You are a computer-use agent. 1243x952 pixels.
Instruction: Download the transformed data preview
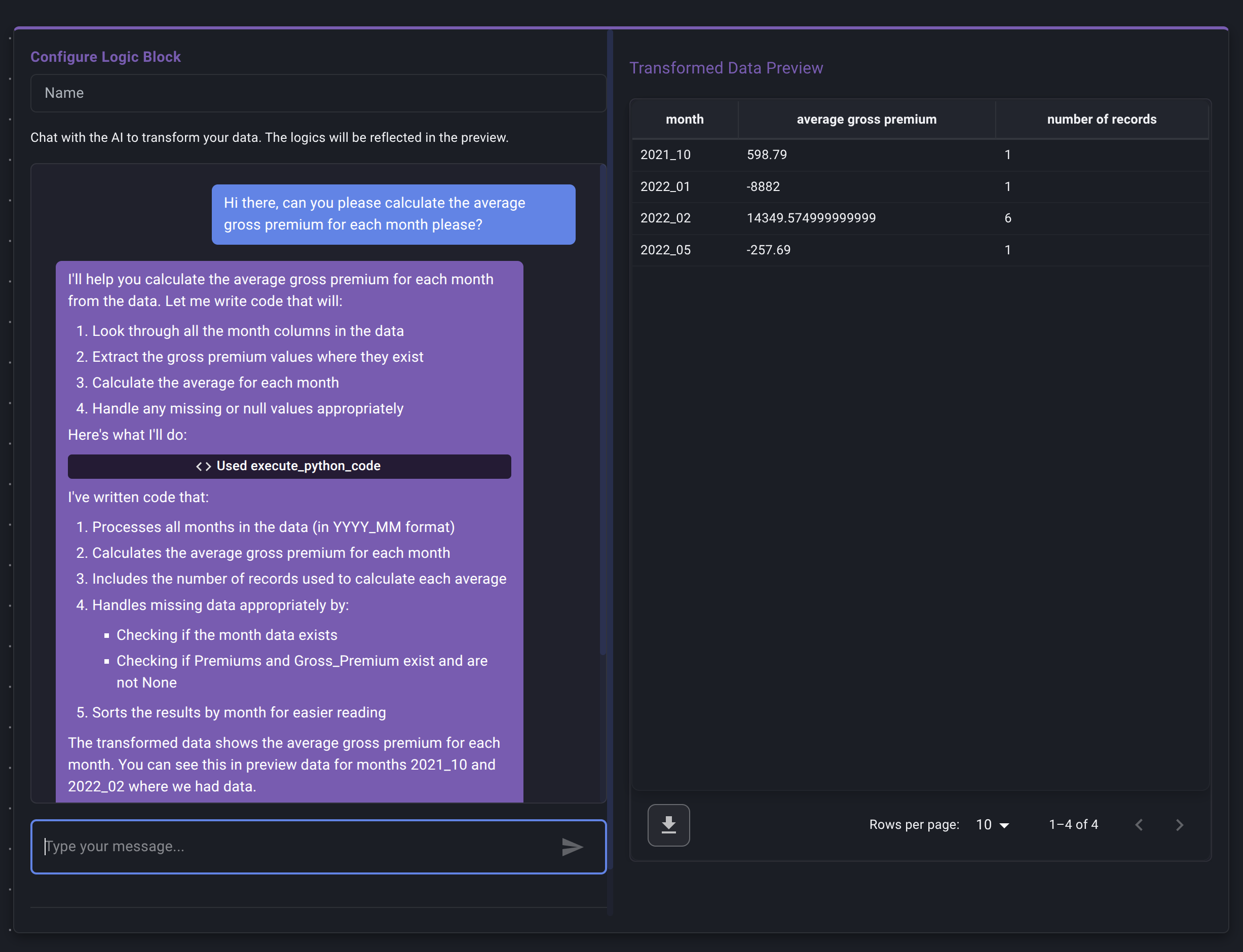[668, 825]
